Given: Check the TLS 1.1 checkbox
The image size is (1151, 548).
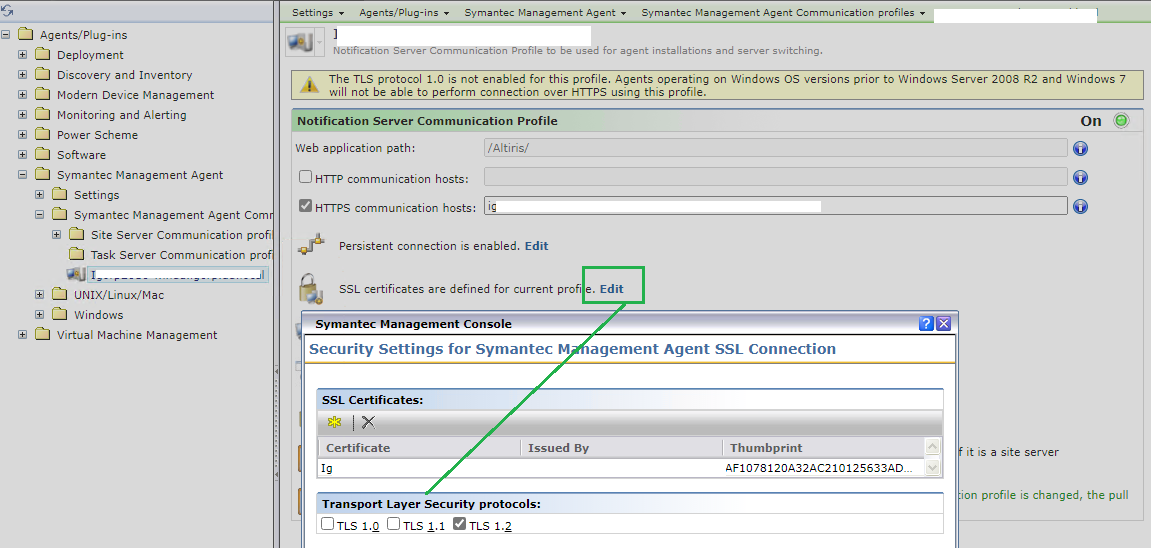Looking at the screenshot, I should 393,524.
